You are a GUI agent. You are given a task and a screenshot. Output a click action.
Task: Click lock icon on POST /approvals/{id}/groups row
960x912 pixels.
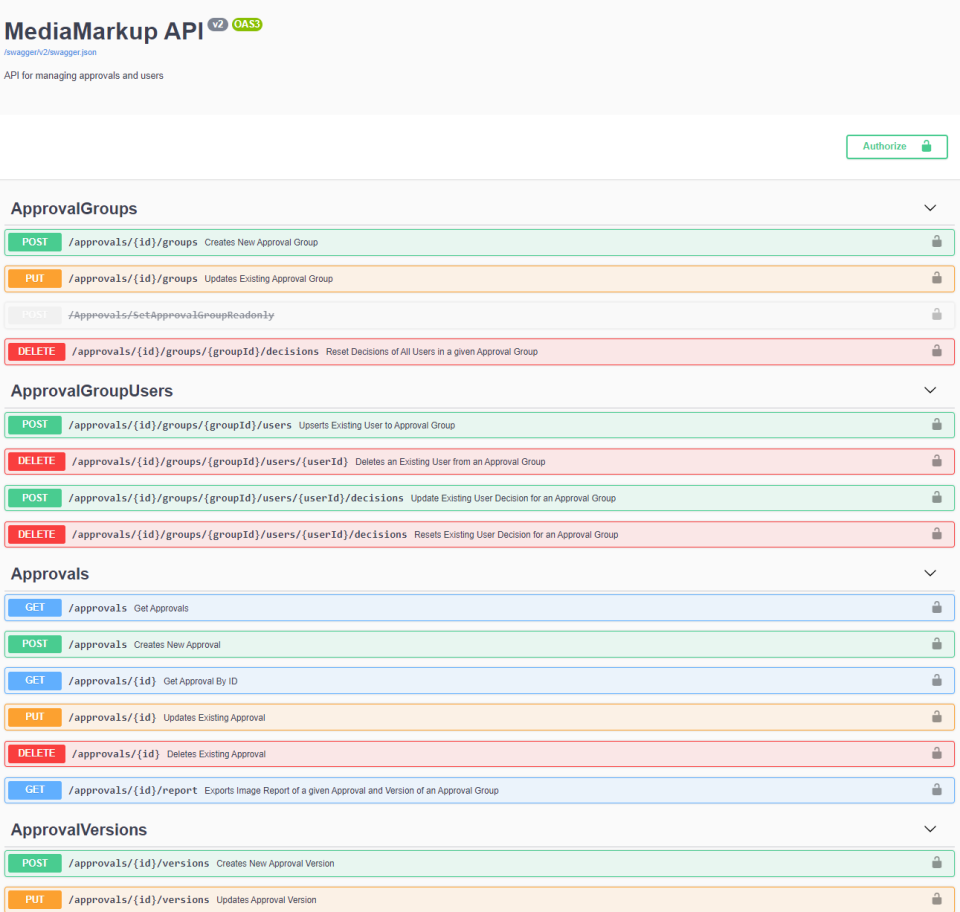pyautogui.click(x=936, y=241)
